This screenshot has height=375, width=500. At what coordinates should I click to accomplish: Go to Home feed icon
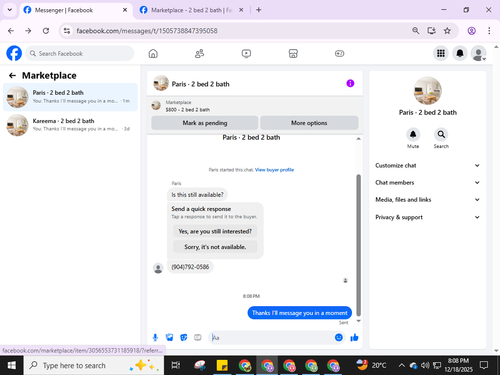pos(153,53)
